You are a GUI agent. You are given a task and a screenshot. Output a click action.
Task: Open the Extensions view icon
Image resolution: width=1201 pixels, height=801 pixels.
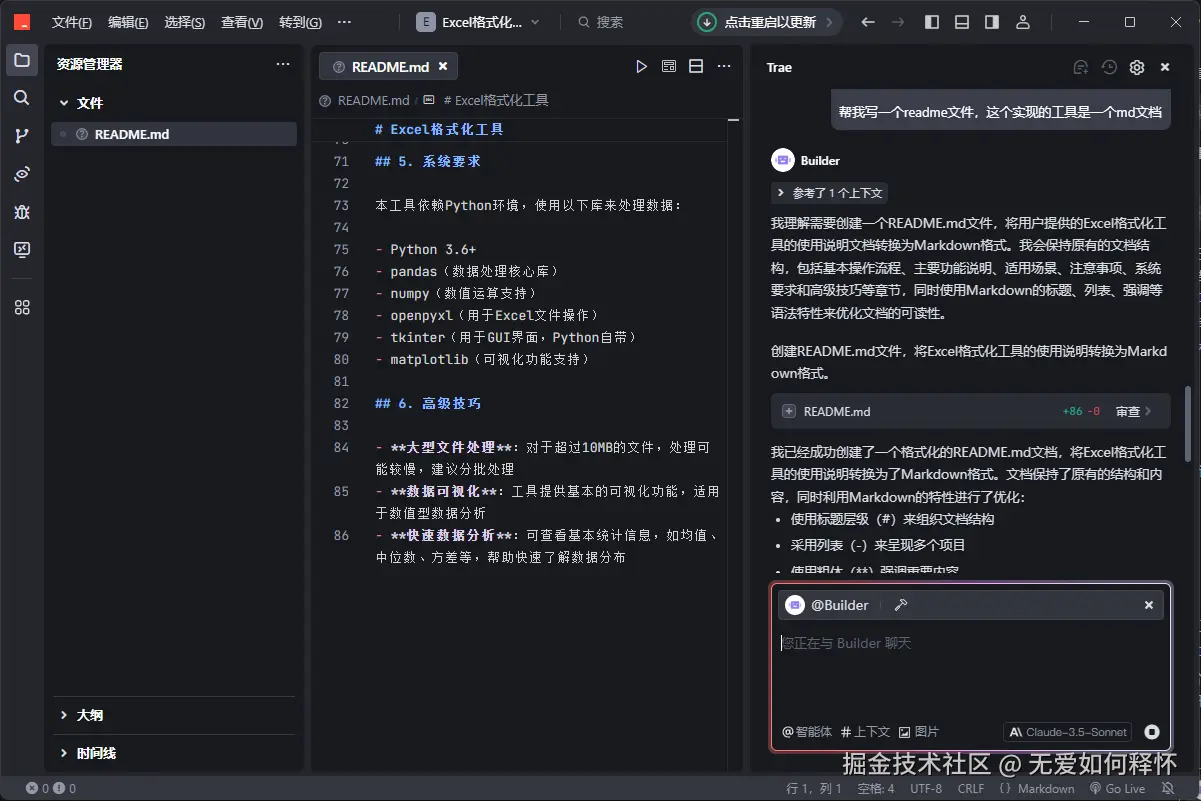click(22, 308)
